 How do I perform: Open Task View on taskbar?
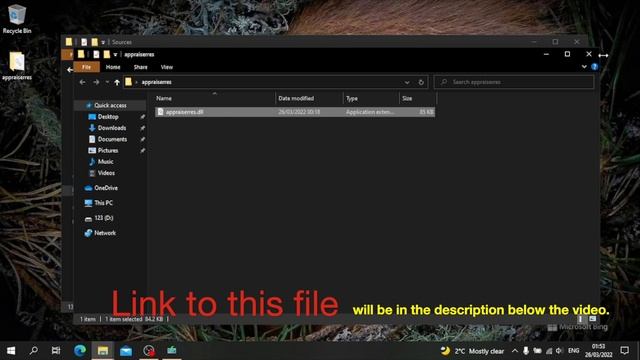56,350
